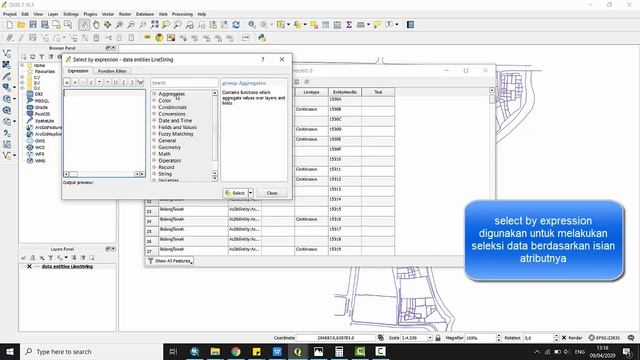Open the Processing menu
The width and height of the screenshot is (640, 360).
182,14
